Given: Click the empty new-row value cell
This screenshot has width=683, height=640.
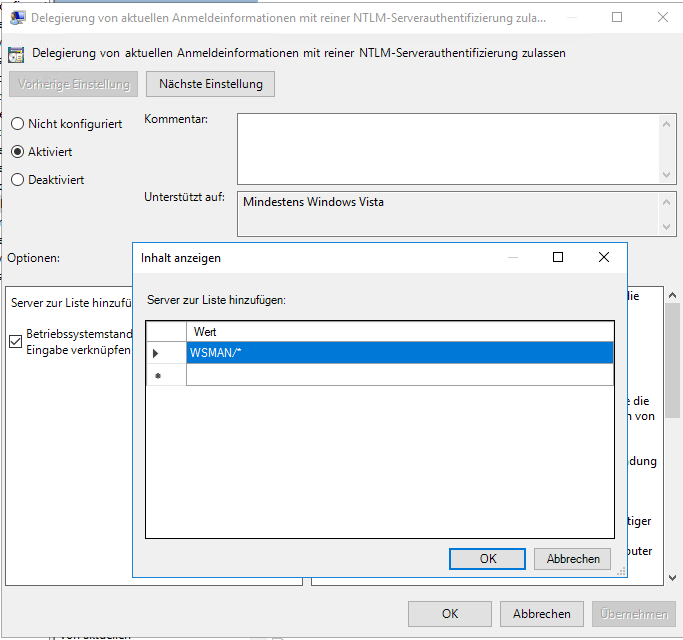Looking at the screenshot, I should point(400,375).
